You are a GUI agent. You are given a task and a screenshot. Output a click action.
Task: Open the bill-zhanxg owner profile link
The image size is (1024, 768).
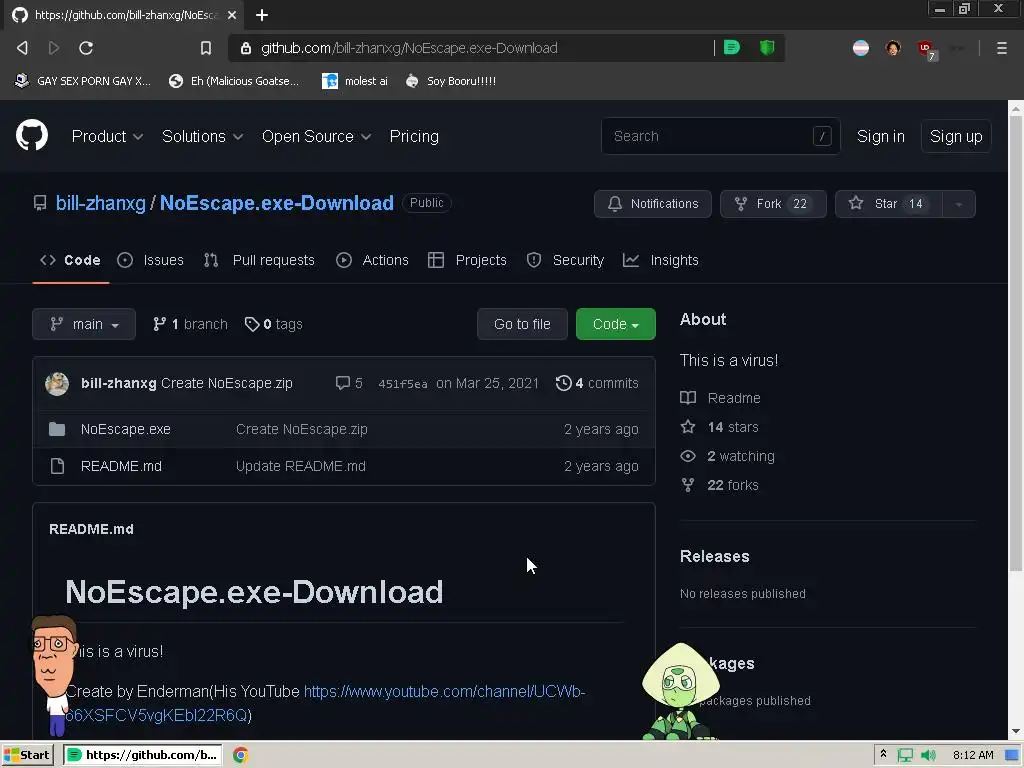point(101,203)
